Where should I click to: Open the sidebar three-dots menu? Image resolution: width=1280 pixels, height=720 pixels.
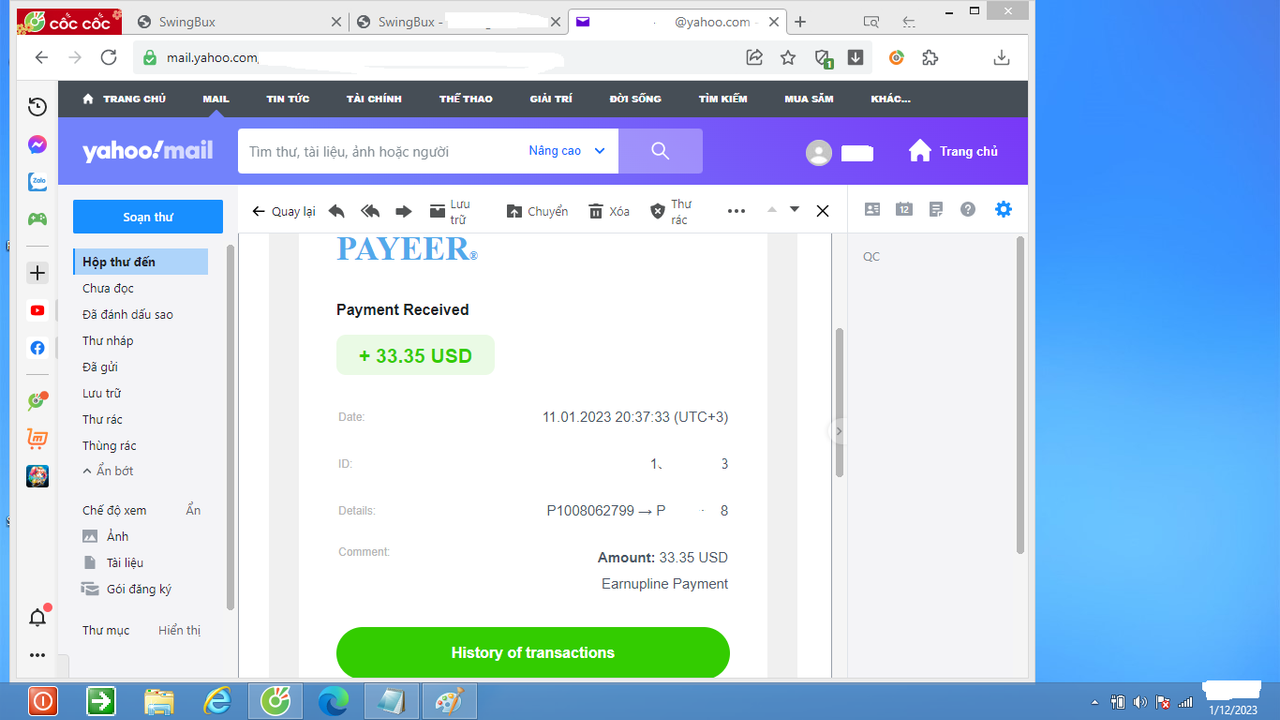coord(37,656)
